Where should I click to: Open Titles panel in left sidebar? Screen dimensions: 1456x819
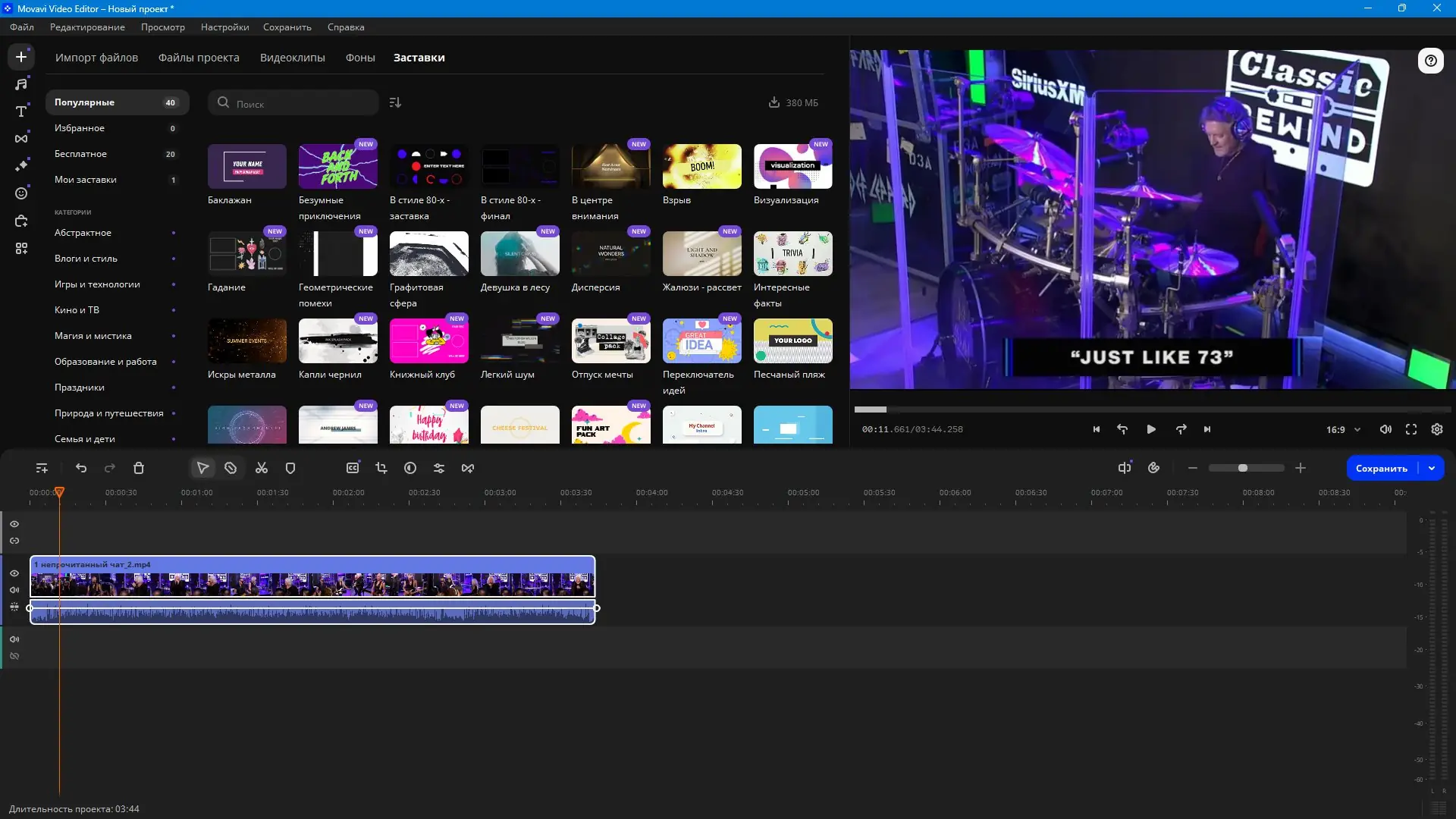(x=21, y=111)
